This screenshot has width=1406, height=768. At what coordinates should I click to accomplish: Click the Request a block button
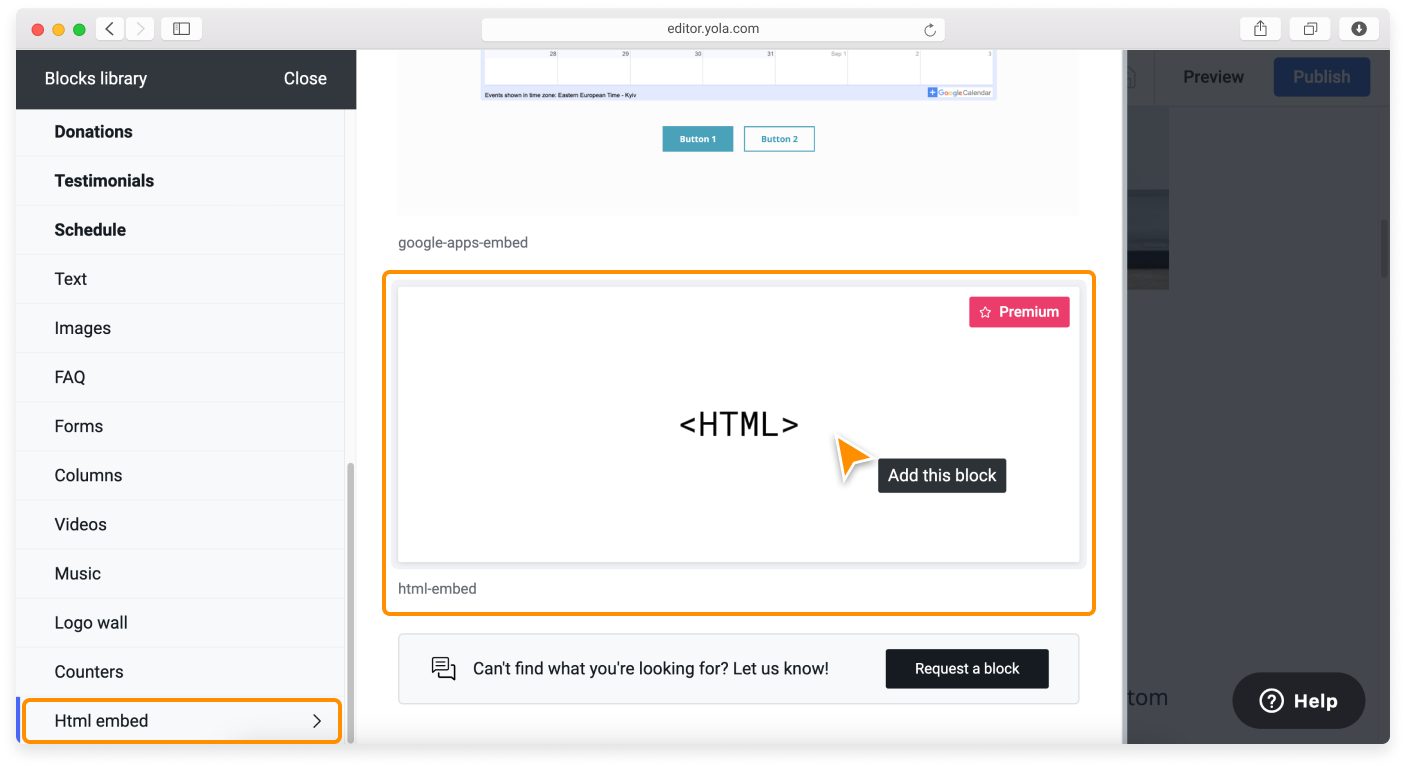coord(966,668)
